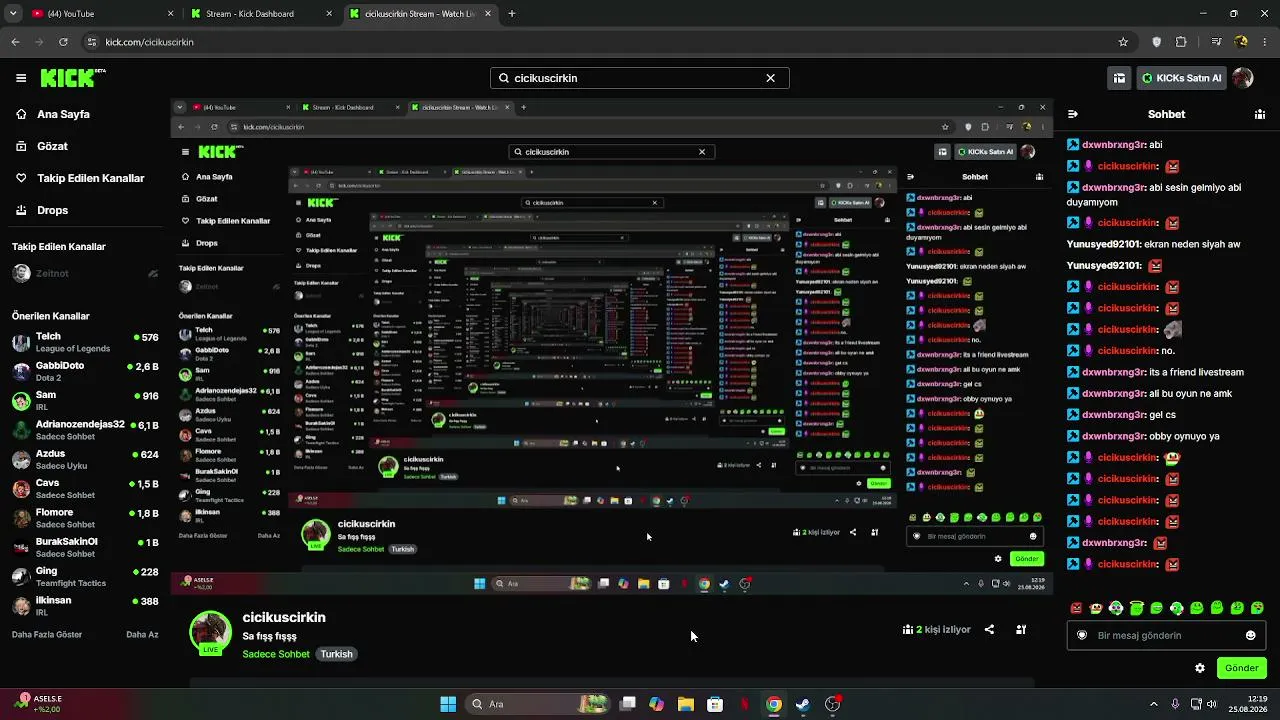The width and height of the screenshot is (1280, 720).
Task: Open File Explorer from the Windows taskbar
Action: [686, 704]
